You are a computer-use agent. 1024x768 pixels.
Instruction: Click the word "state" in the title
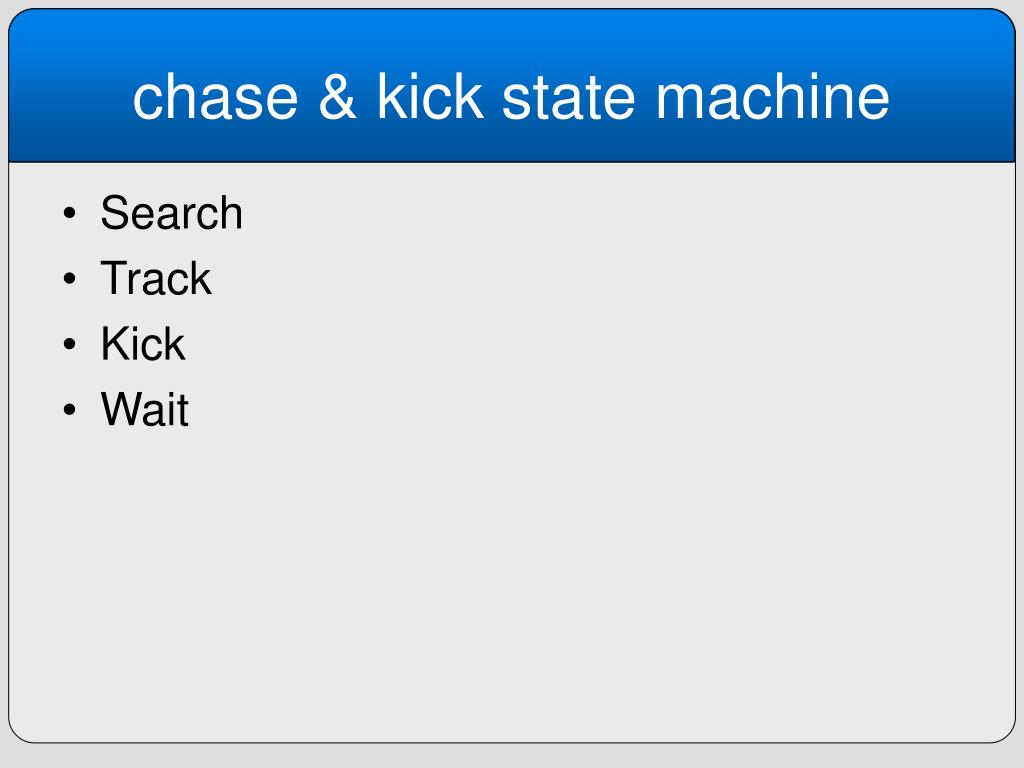coord(568,98)
